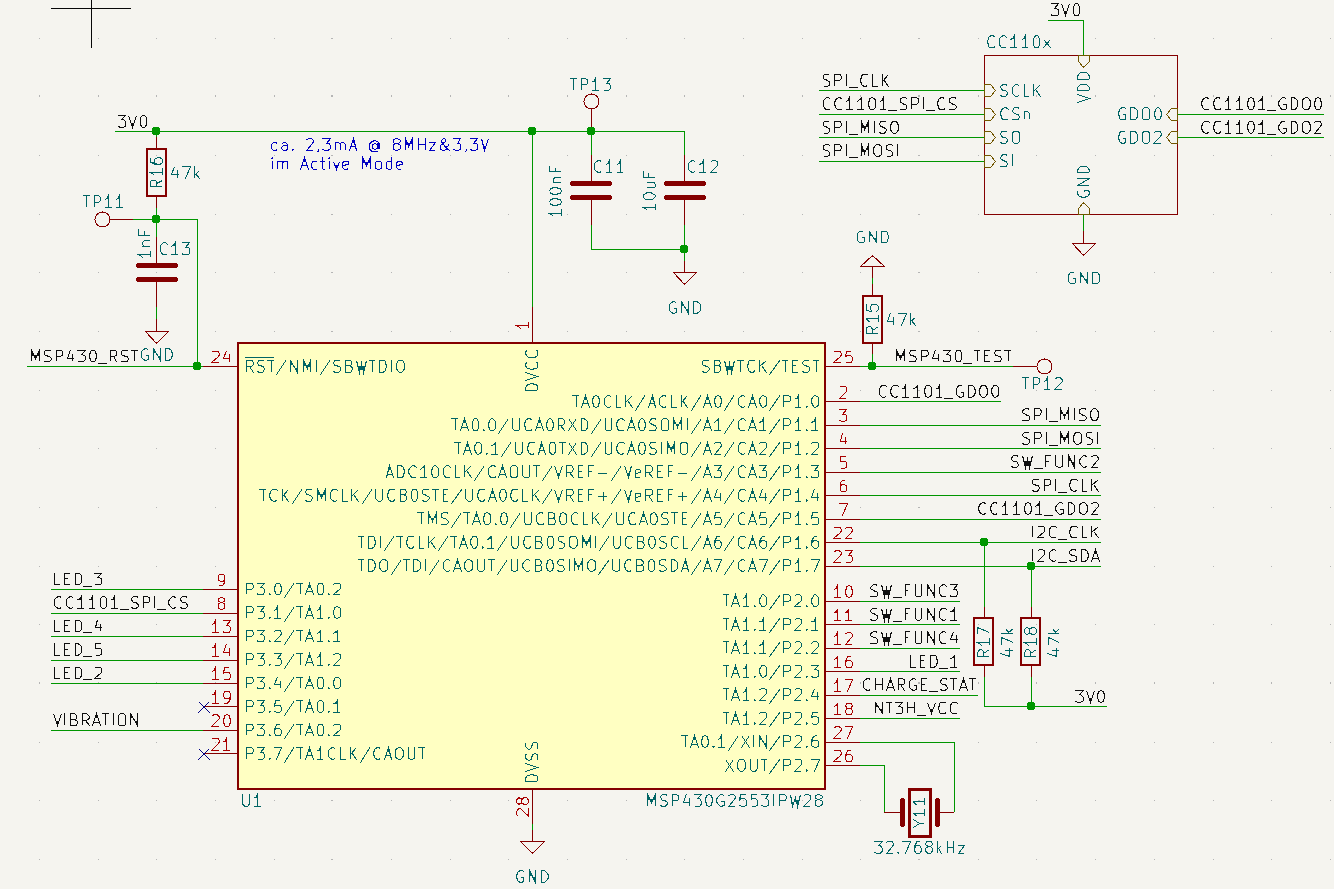Select GND symbol beneath the CC110x block
This screenshot has width=1334, height=889.
tap(1083, 249)
